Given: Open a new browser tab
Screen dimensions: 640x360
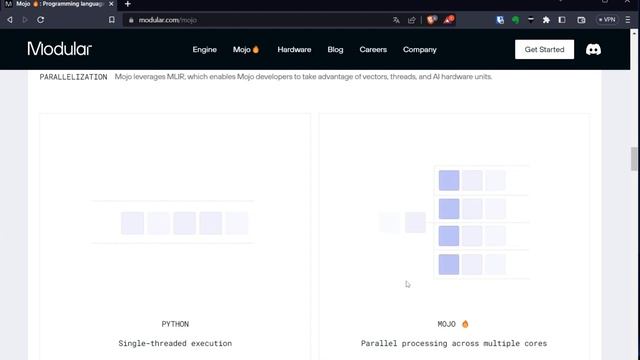Looking at the screenshot, I should click(128, 4).
